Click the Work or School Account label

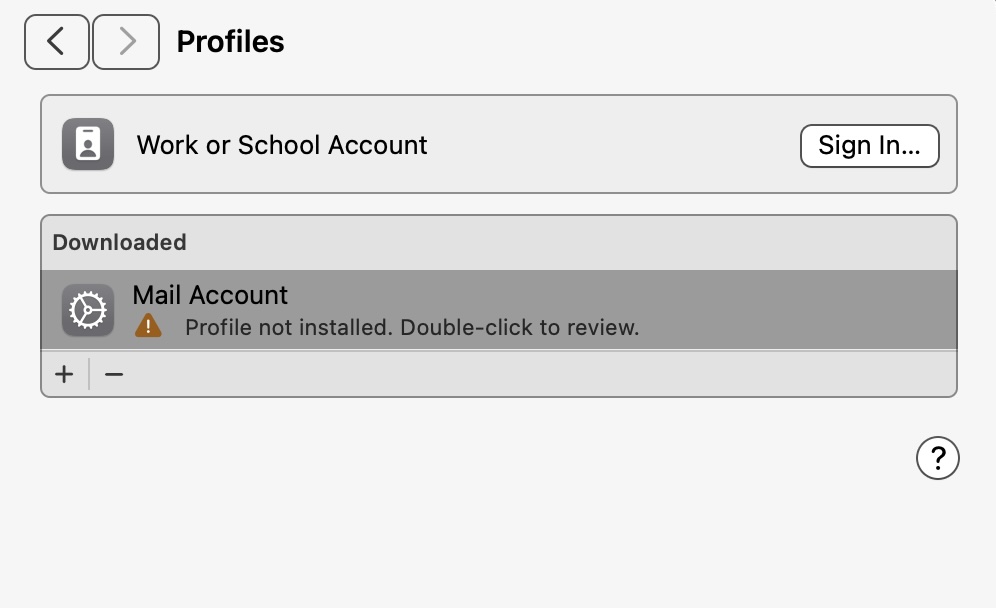(282, 145)
